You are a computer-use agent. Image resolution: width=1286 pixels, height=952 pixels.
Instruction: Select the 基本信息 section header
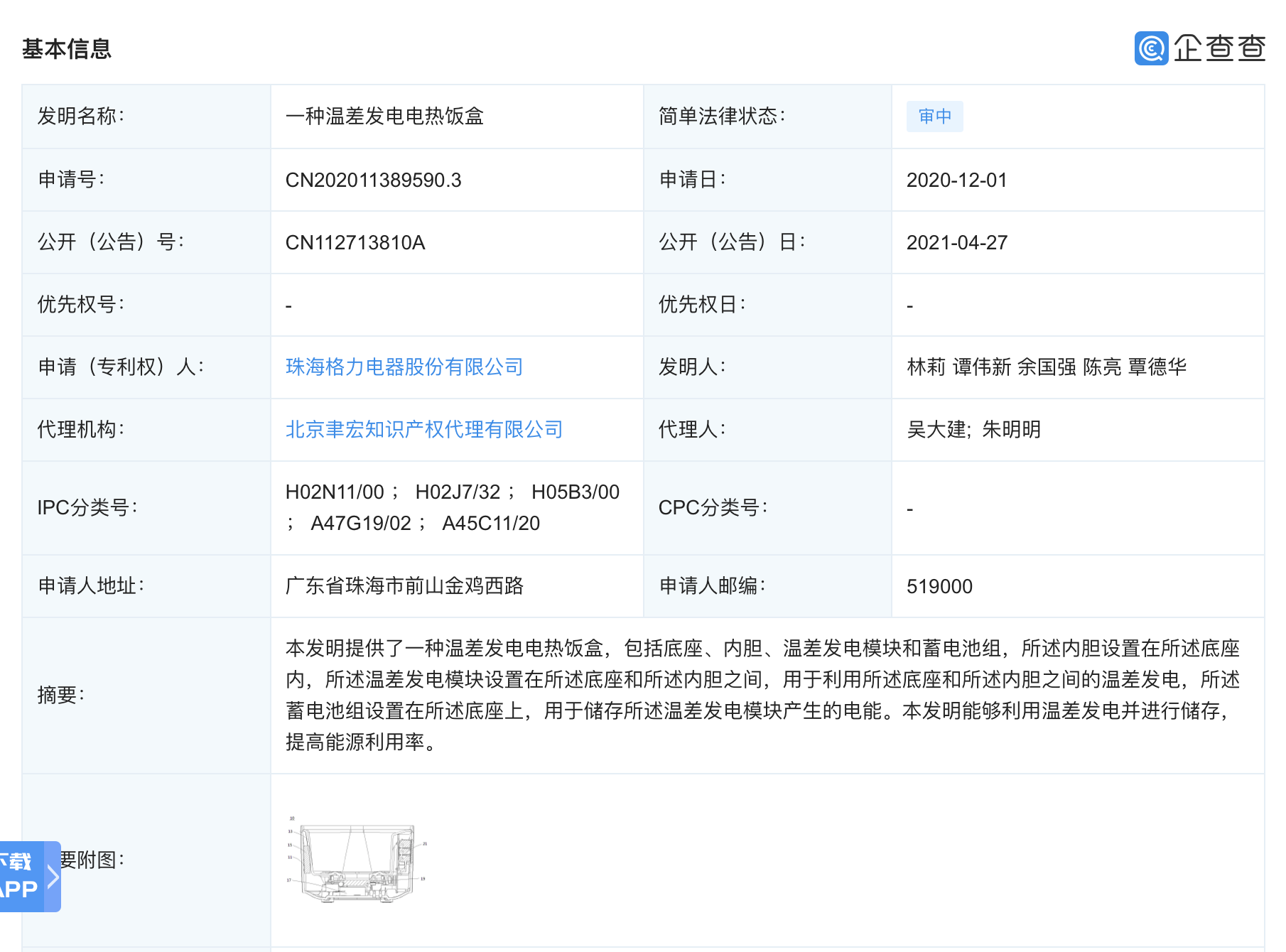[68, 49]
